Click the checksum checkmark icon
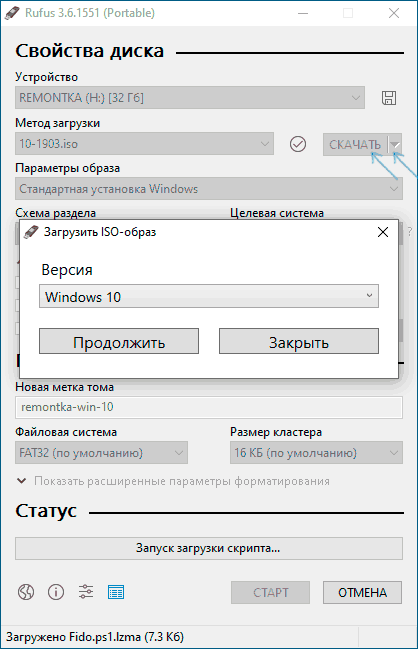418x649 pixels. point(298,144)
